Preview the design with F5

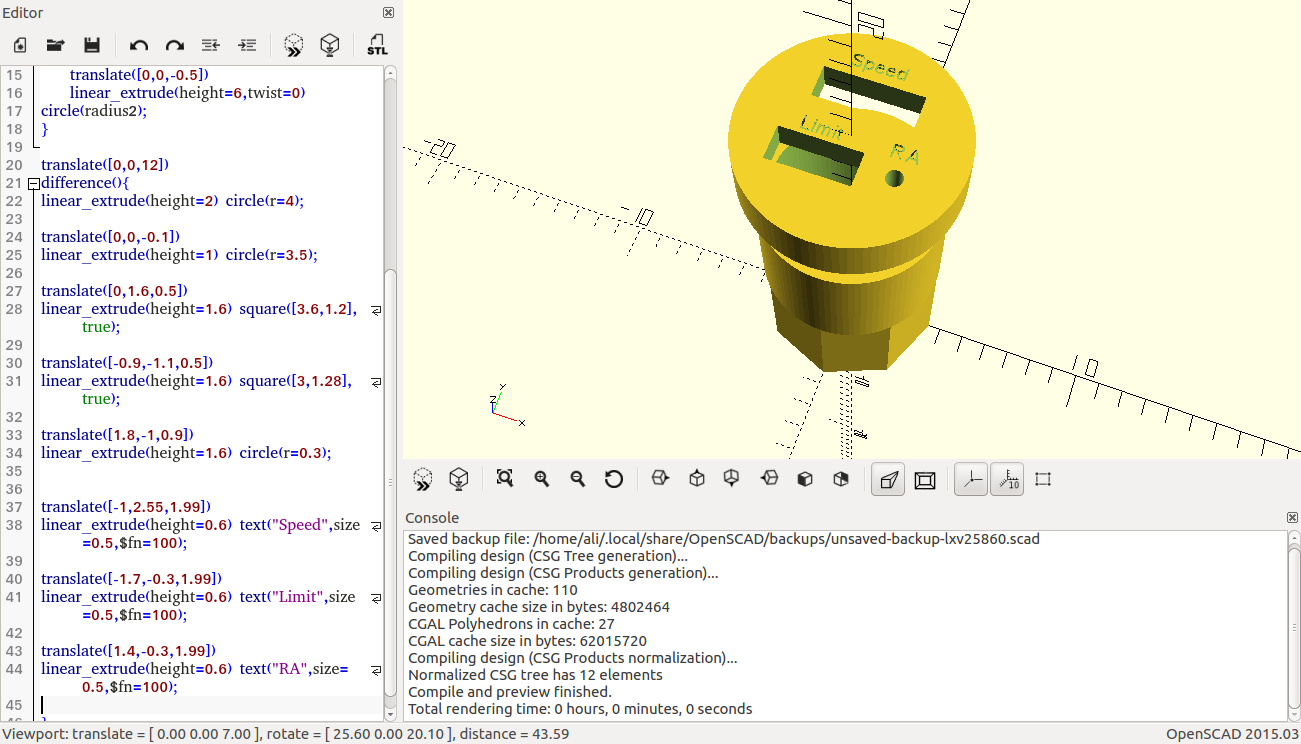click(x=293, y=45)
